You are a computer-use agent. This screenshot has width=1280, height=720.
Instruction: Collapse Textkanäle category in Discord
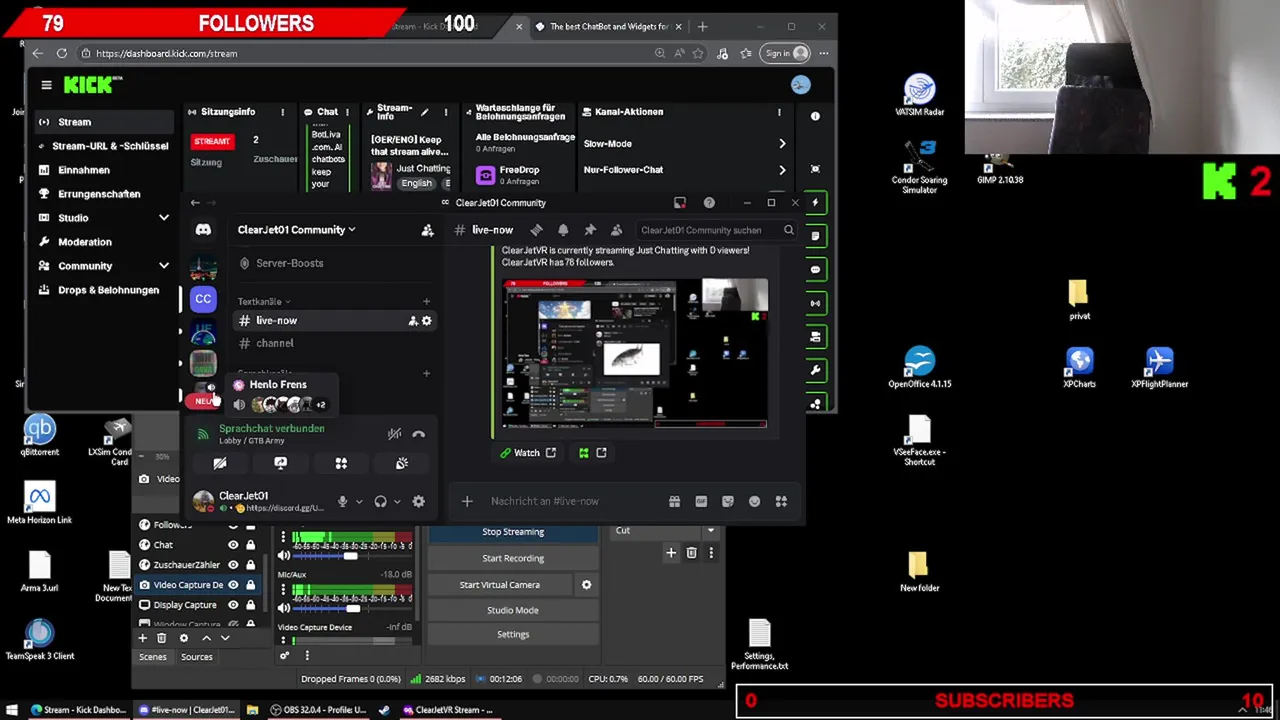tap(263, 301)
